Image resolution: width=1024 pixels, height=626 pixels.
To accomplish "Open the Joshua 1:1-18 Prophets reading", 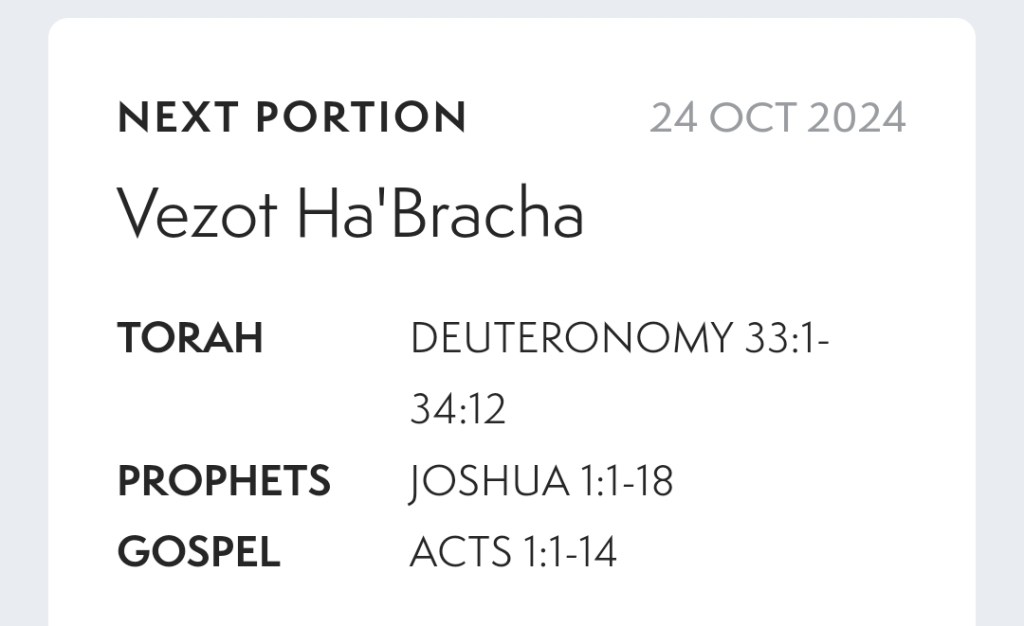I will click(541, 481).
